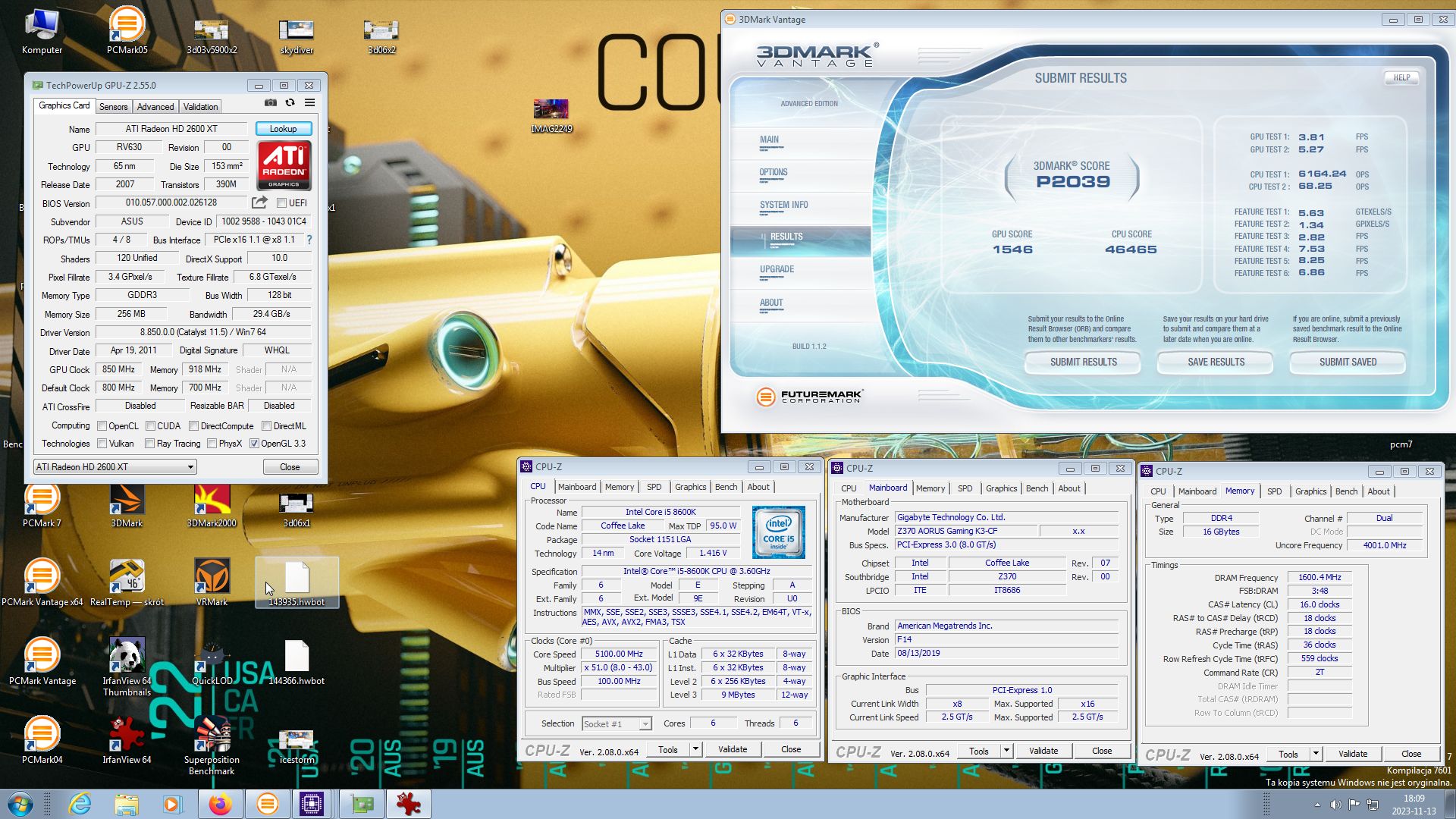Viewport: 1456px width, 819px height.
Task: Open the VRMark desktop shortcut
Action: [x=212, y=583]
